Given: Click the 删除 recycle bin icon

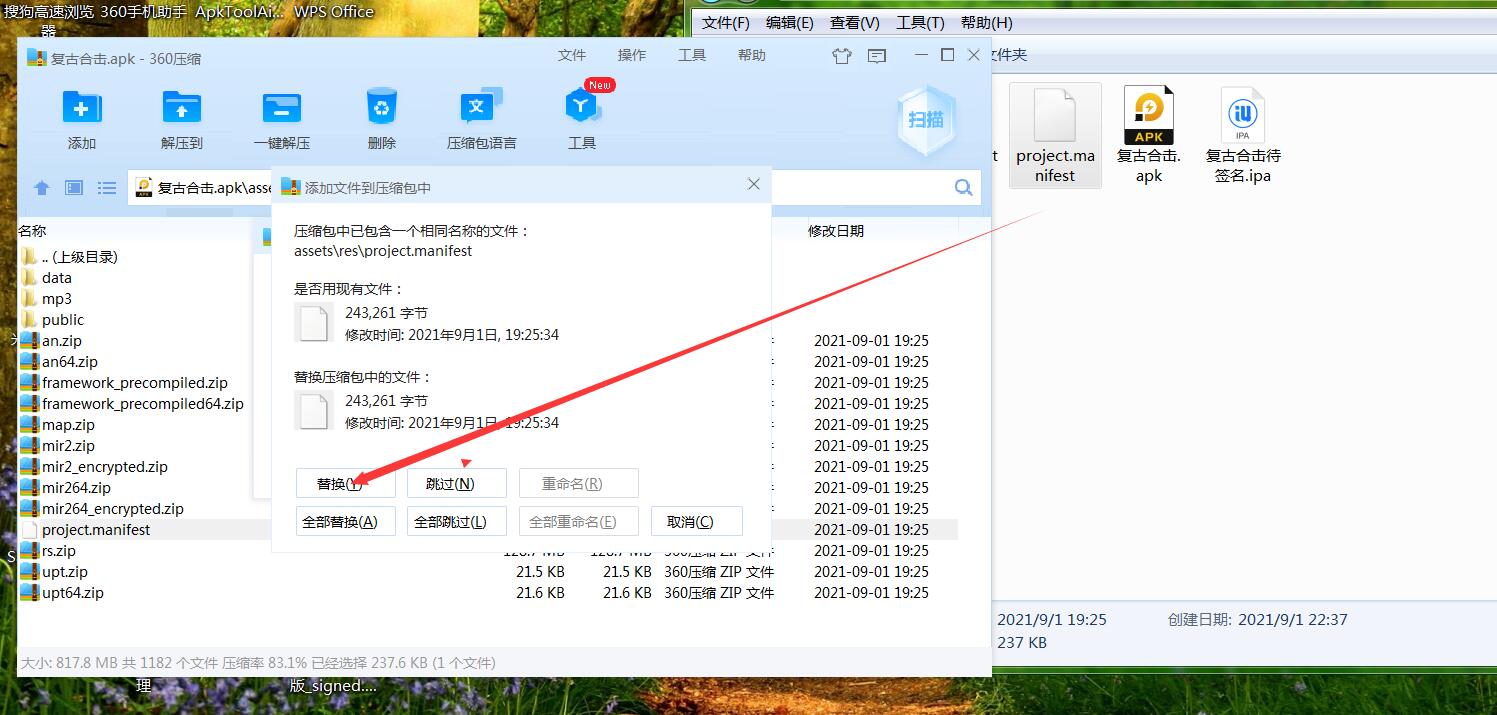Looking at the screenshot, I should [x=381, y=108].
